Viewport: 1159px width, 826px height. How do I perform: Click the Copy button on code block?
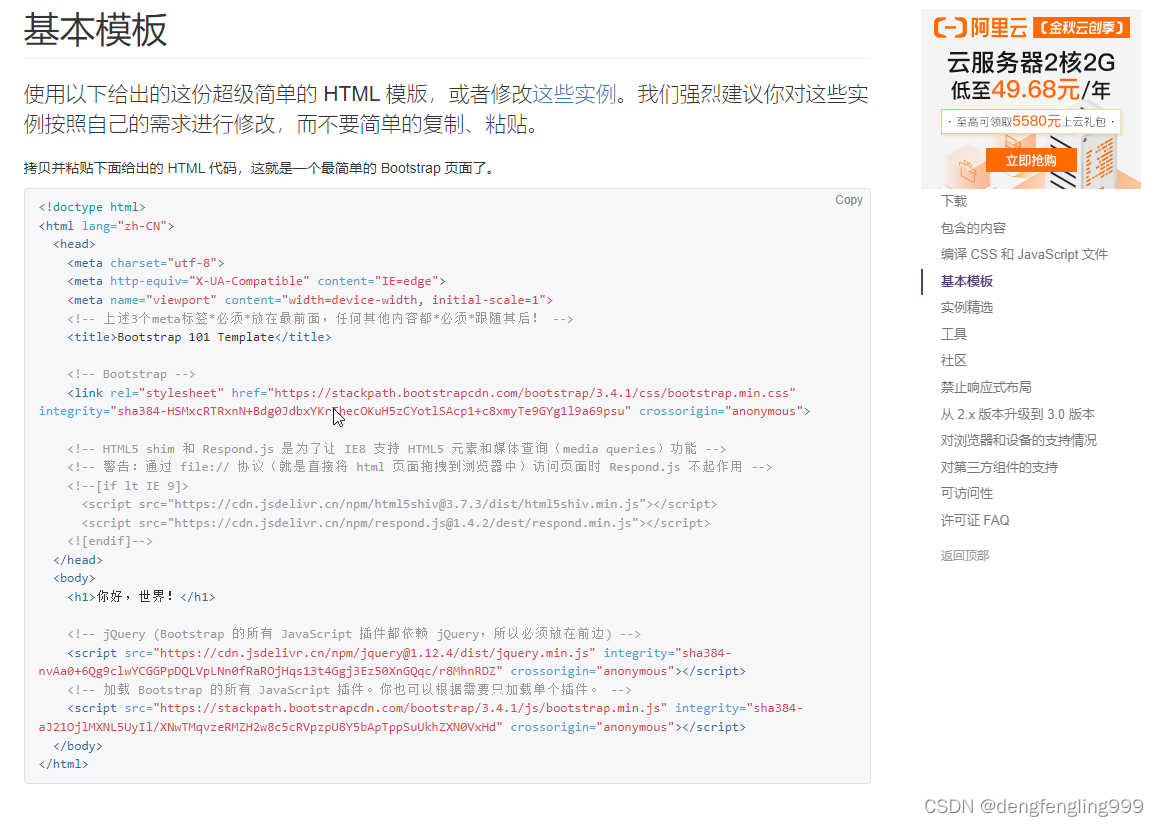coord(849,200)
